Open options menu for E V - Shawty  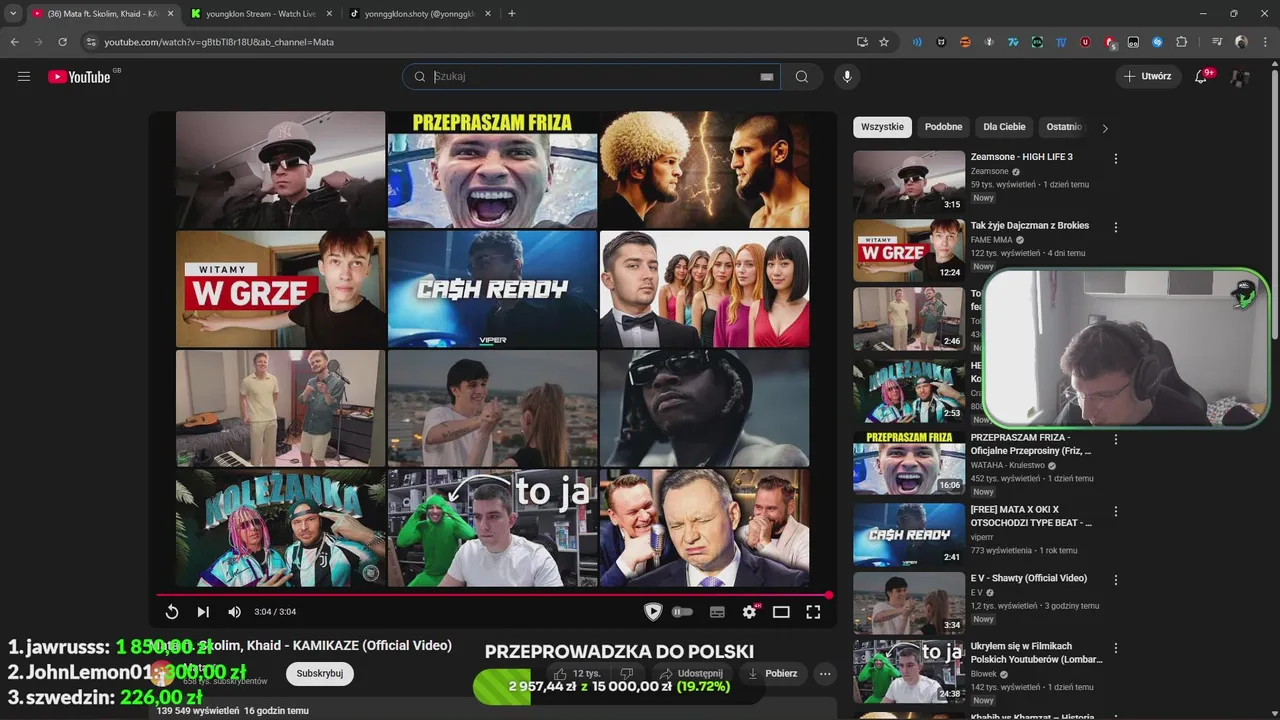pos(1116,580)
